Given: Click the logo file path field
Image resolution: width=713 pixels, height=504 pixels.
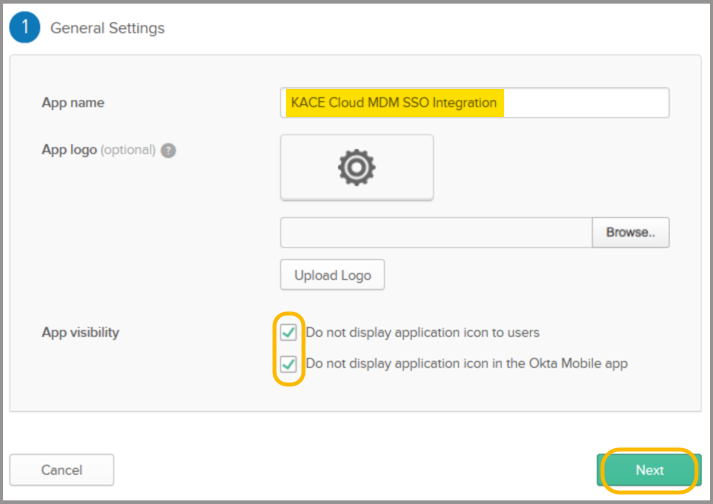Looking at the screenshot, I should 436,232.
